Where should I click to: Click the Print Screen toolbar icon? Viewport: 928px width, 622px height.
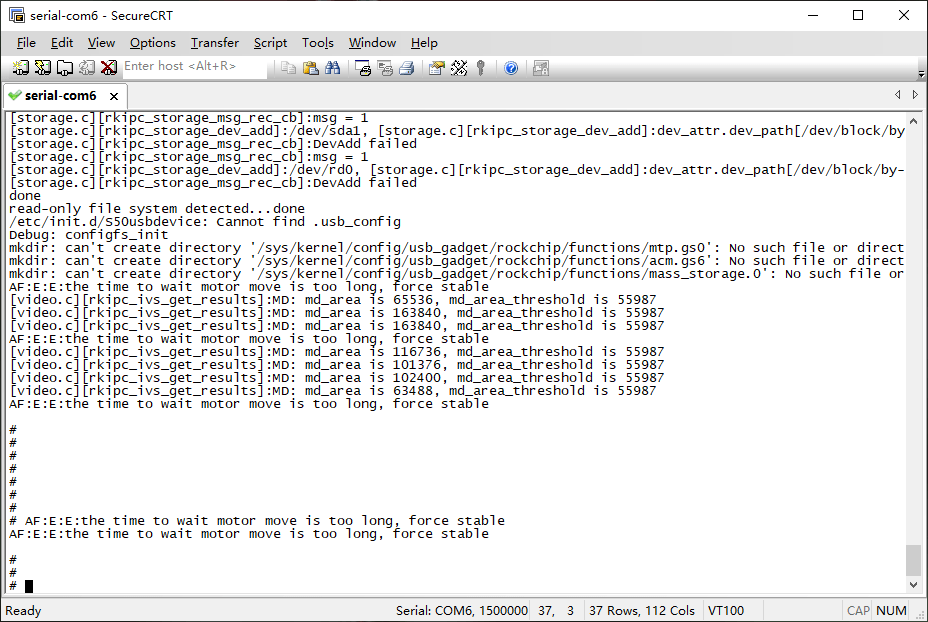[363, 68]
